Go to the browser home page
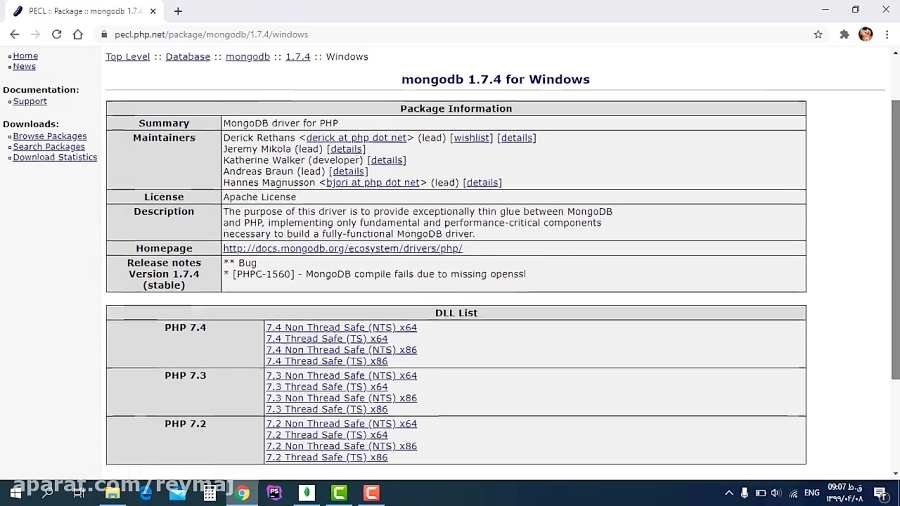This screenshot has height=506, width=900. 78,34
